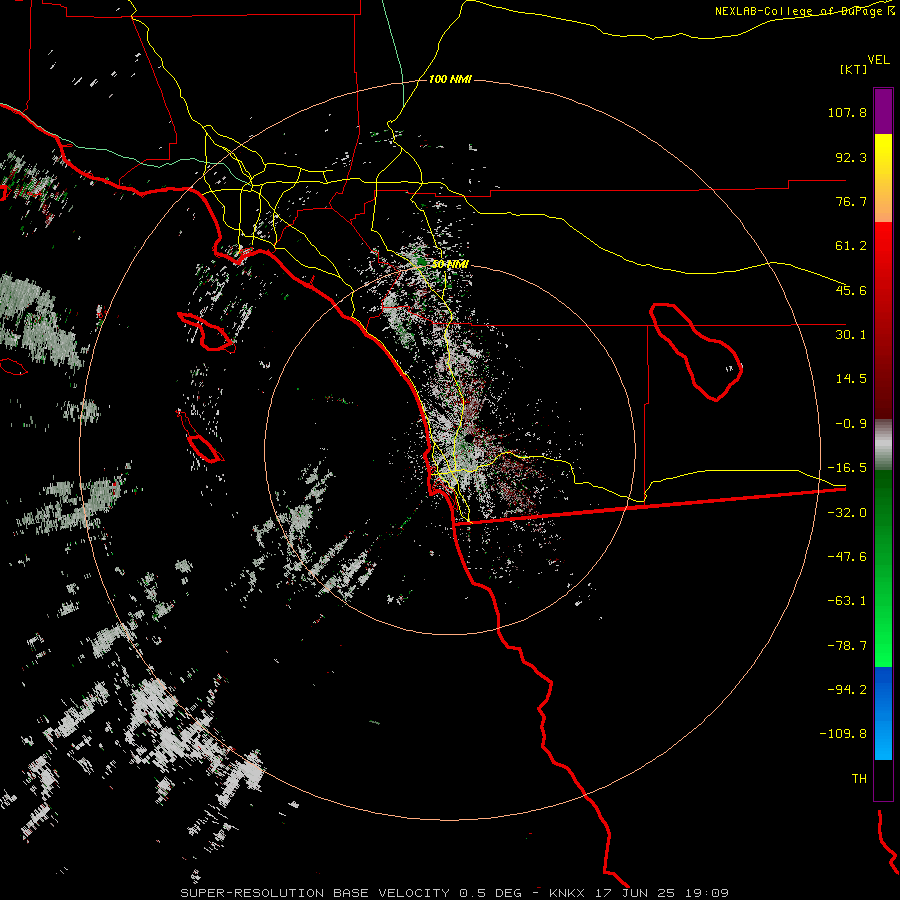Image resolution: width=900 pixels, height=900 pixels.
Task: Select the -32.0 legend value
Action: pos(847,513)
